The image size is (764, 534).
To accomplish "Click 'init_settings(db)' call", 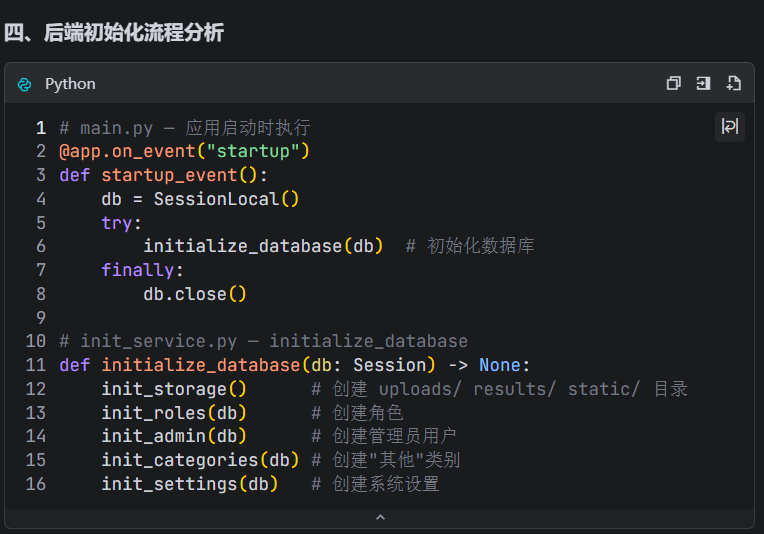I will (190, 484).
